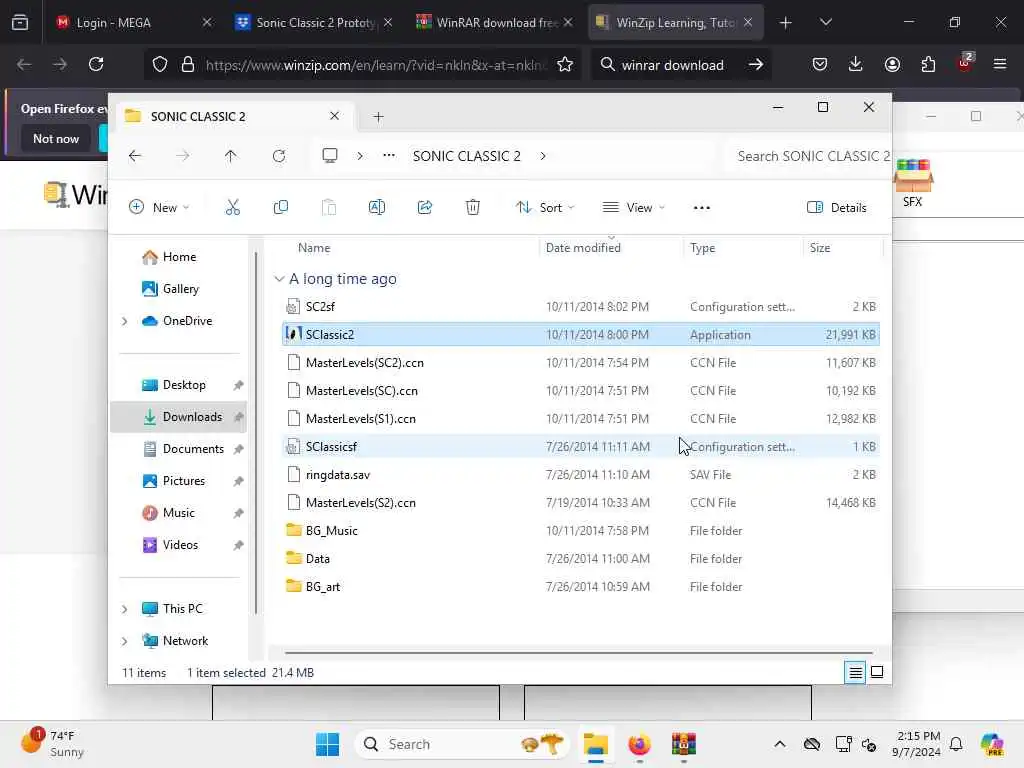The width and height of the screenshot is (1024, 768).
Task: Click the Not now button
Action: coord(56,138)
